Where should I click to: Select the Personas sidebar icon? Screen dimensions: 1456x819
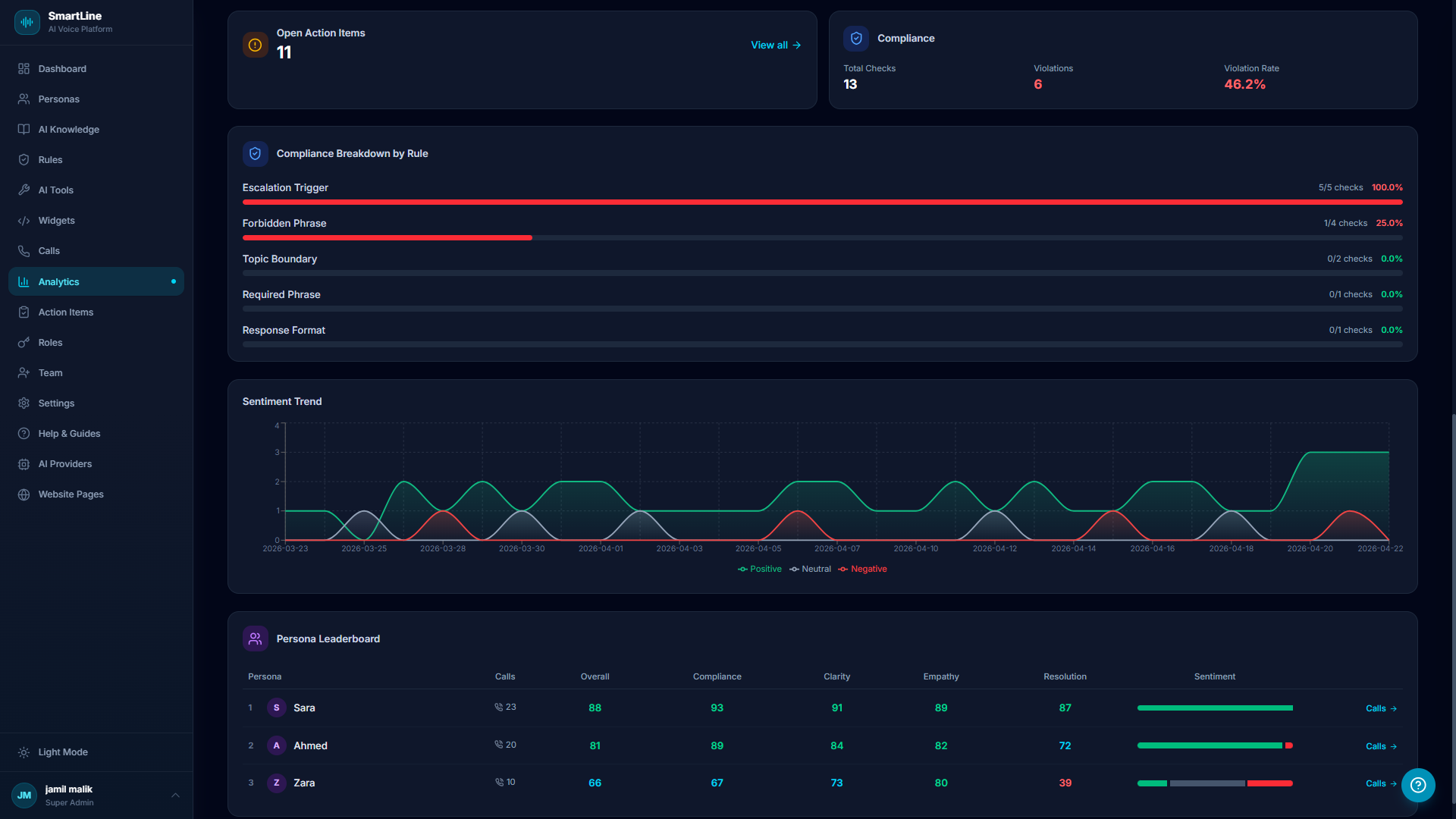pyautogui.click(x=24, y=99)
